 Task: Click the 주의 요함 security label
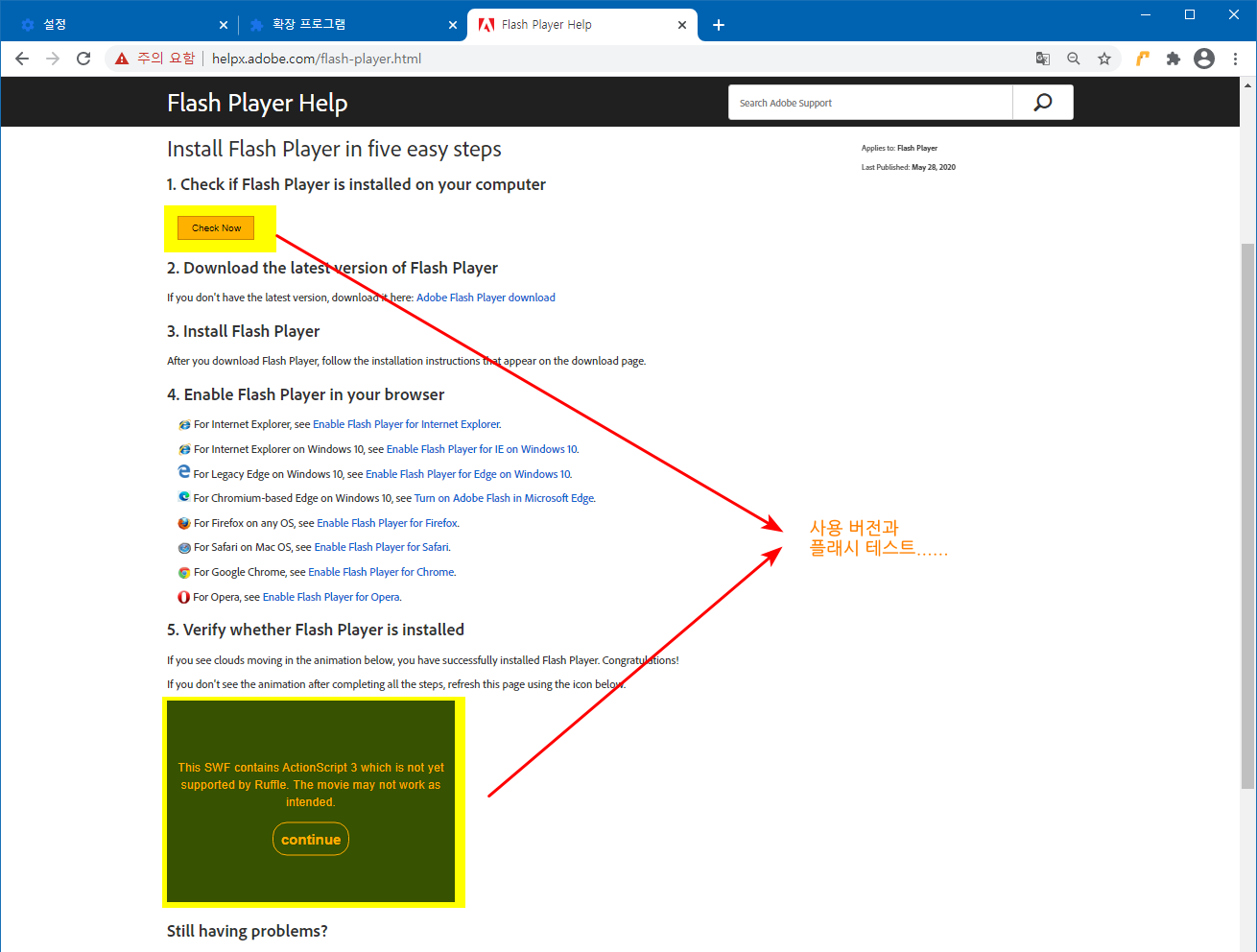pos(166,59)
